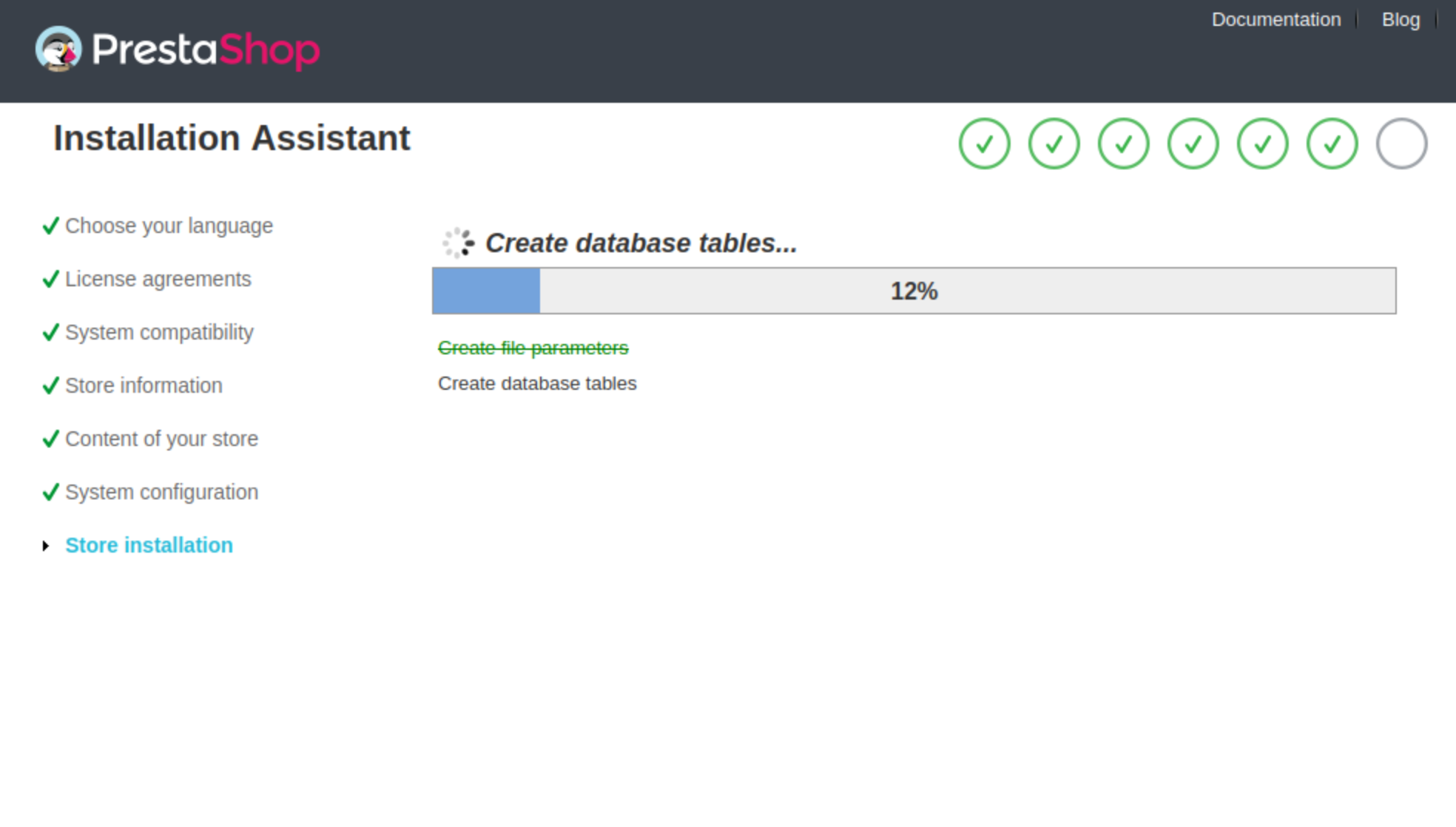1456x827 pixels.
Task: Click the checkmark next to Choose your language
Action: pyautogui.click(x=50, y=226)
